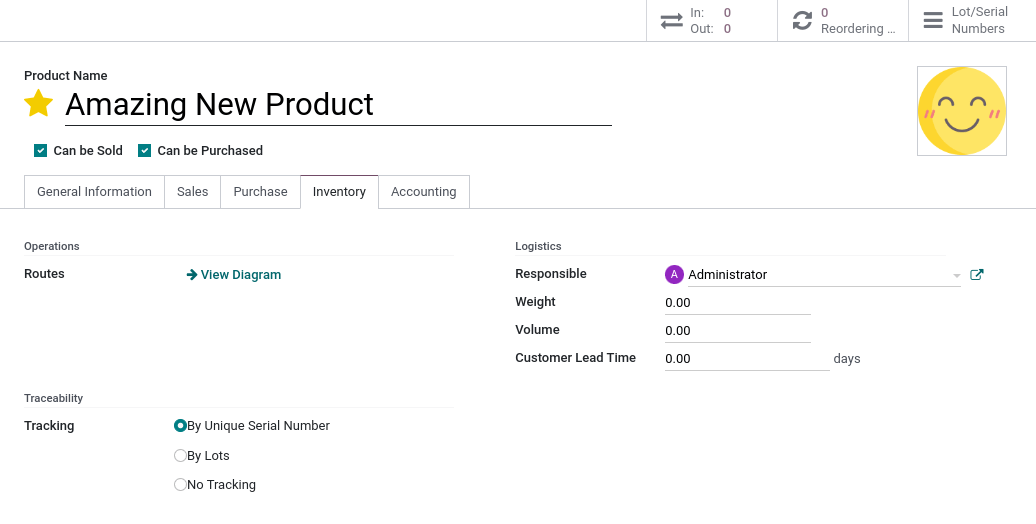The image size is (1036, 524).
Task: Click the View Diagram link
Action: tap(240, 275)
